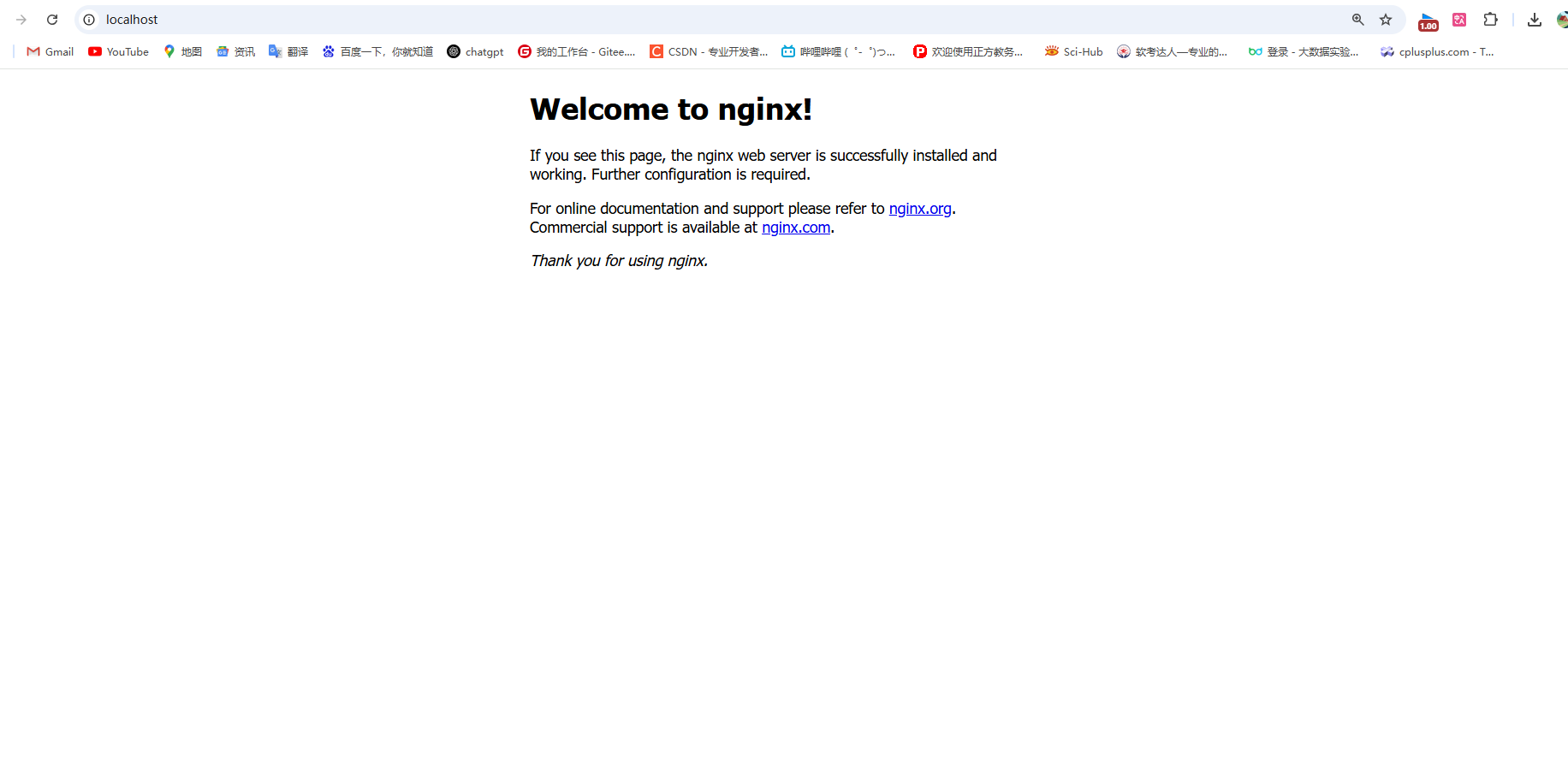Open the 资讯 news bookmark

pos(235,51)
